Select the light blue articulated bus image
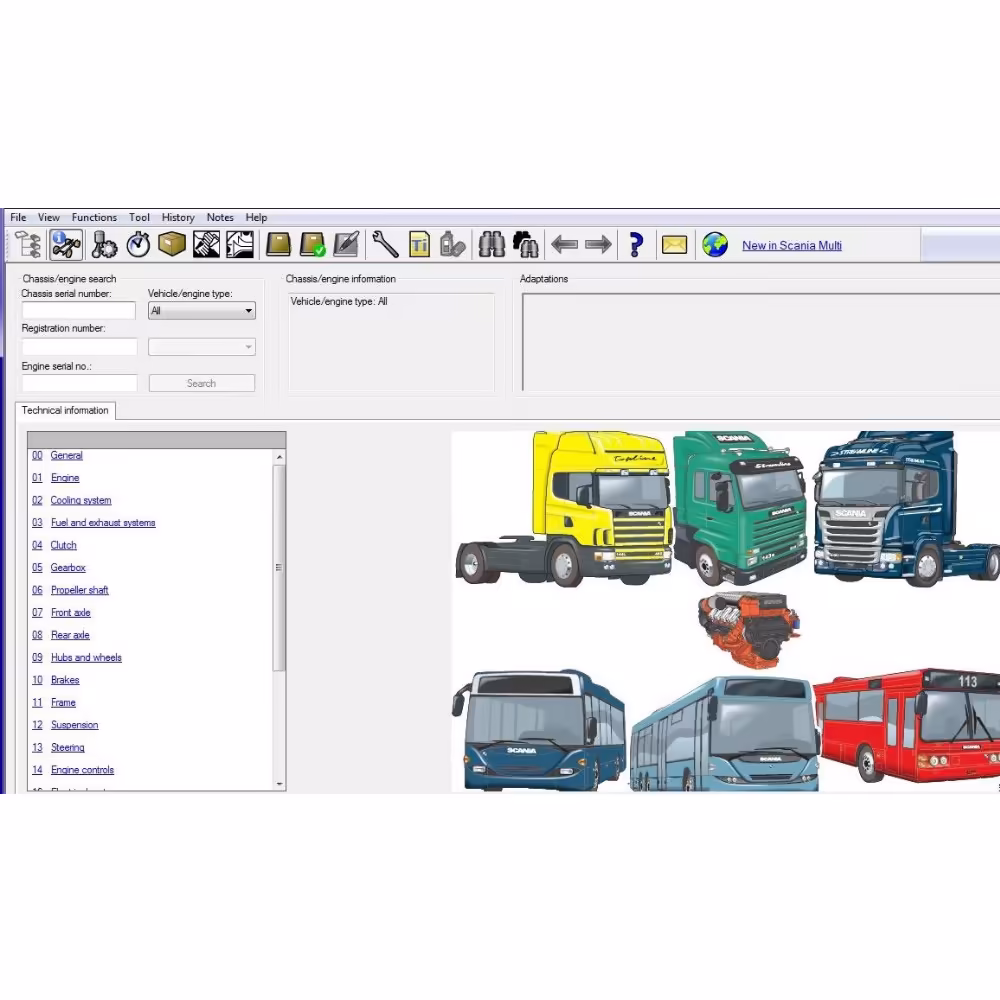The width and height of the screenshot is (1000, 1000). coord(724,733)
